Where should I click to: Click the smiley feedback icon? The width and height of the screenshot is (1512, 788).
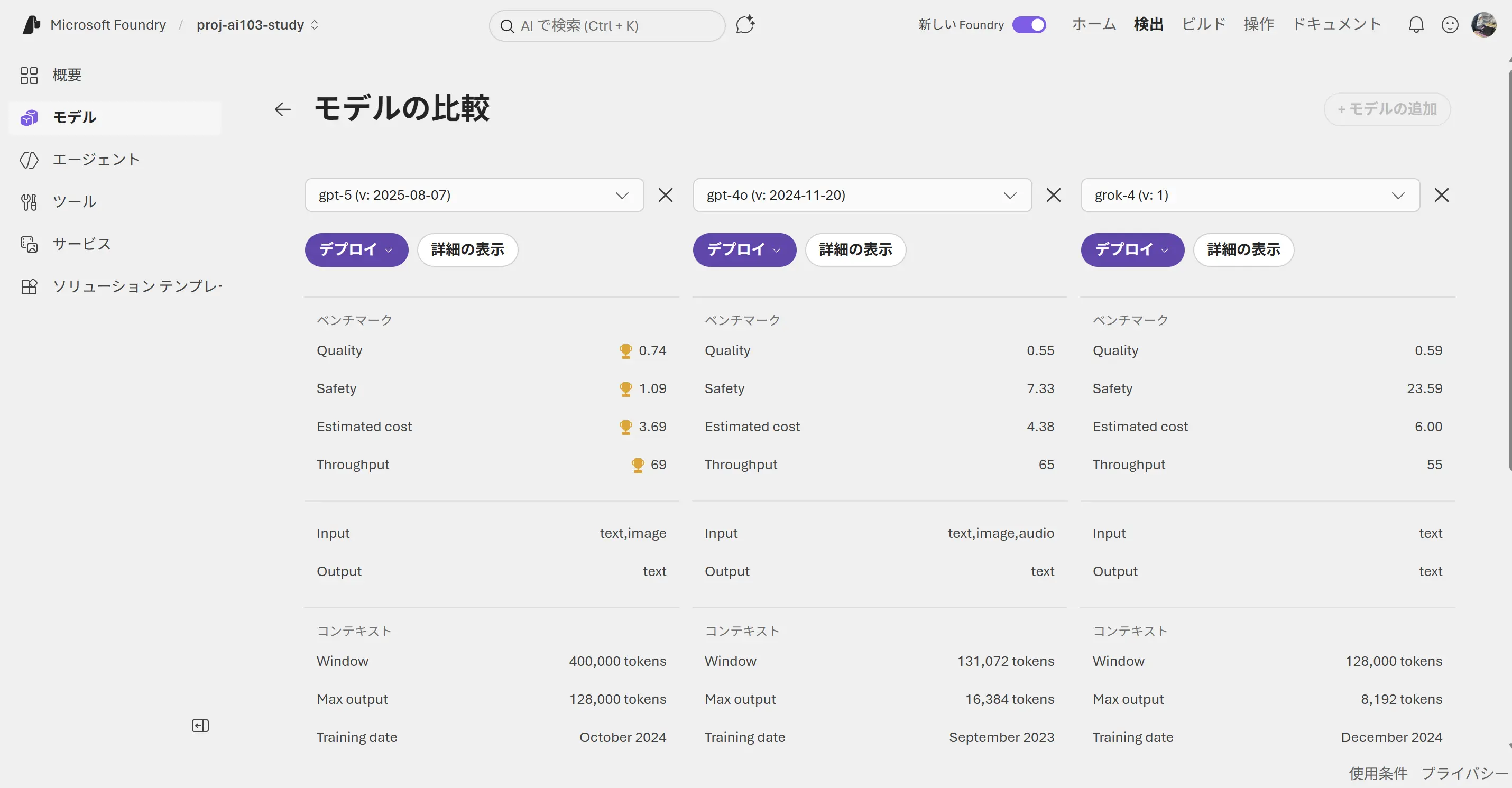click(1449, 25)
